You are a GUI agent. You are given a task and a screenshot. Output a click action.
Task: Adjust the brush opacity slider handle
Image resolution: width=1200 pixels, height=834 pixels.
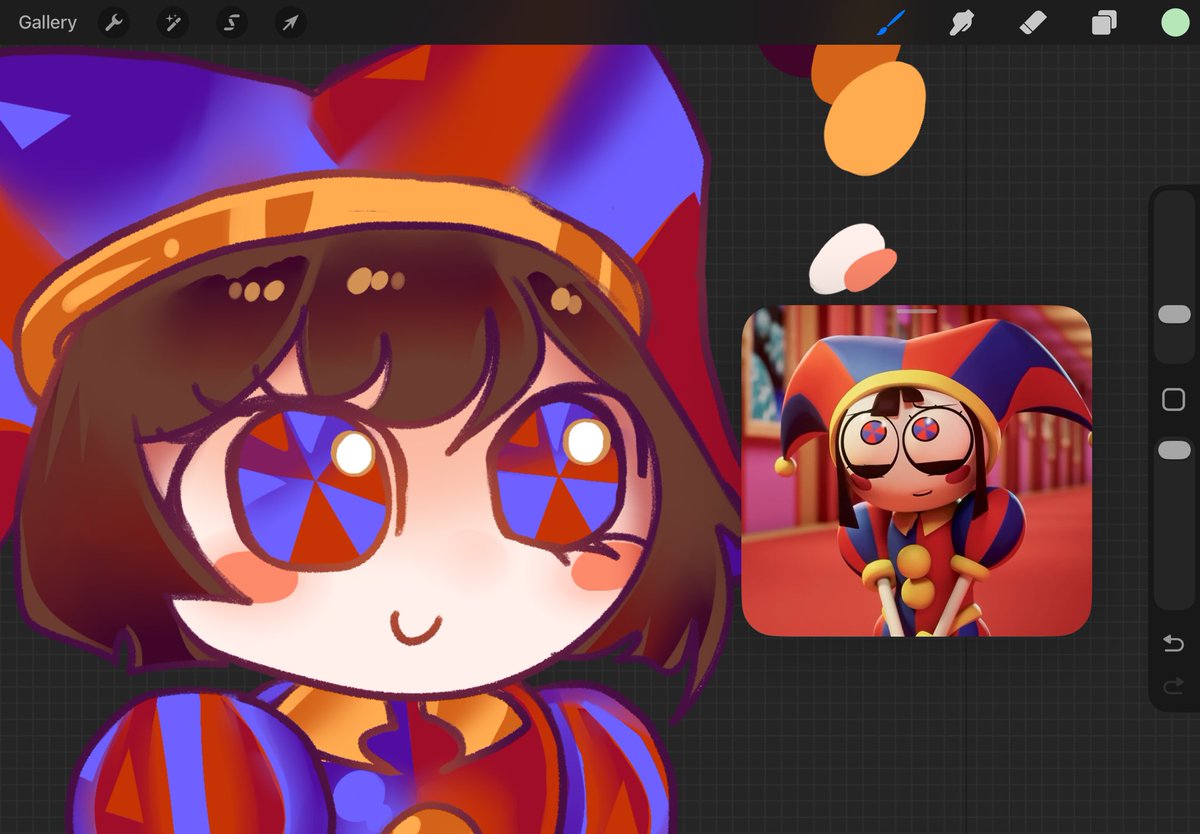[1174, 451]
